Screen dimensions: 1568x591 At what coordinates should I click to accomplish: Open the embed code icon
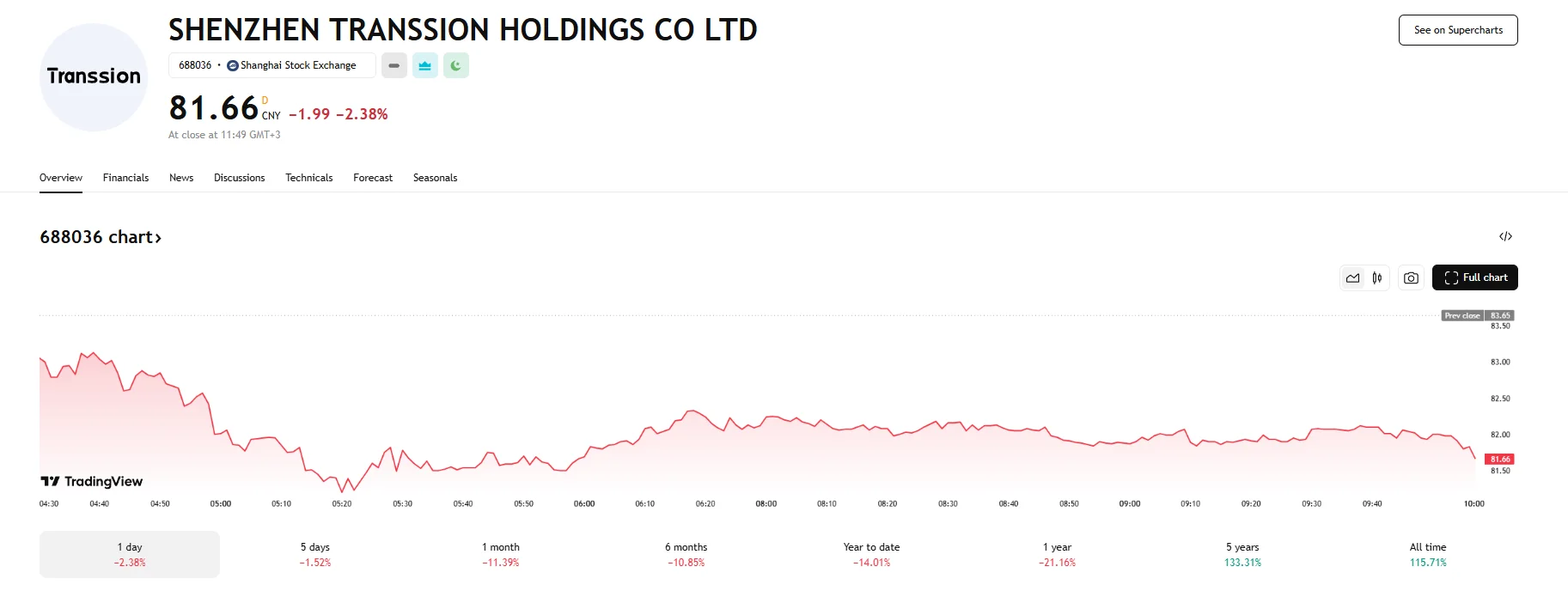(x=1505, y=236)
